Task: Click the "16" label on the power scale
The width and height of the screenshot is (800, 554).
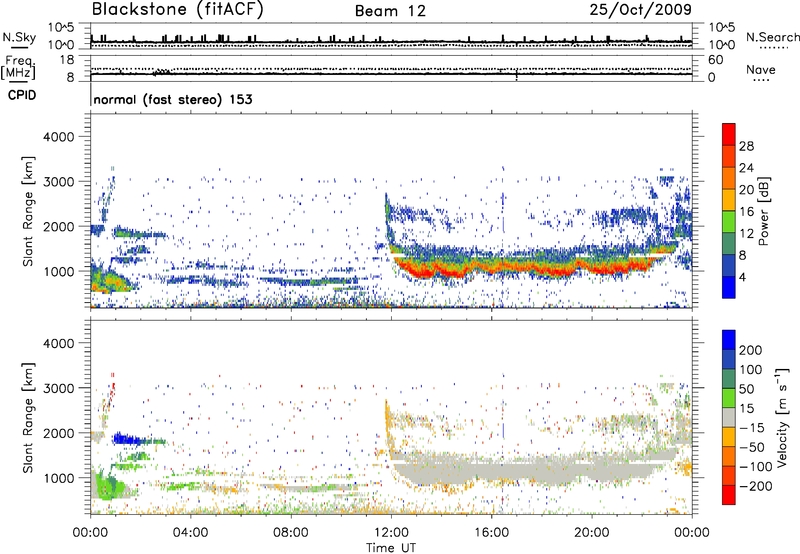Action: pos(746,212)
